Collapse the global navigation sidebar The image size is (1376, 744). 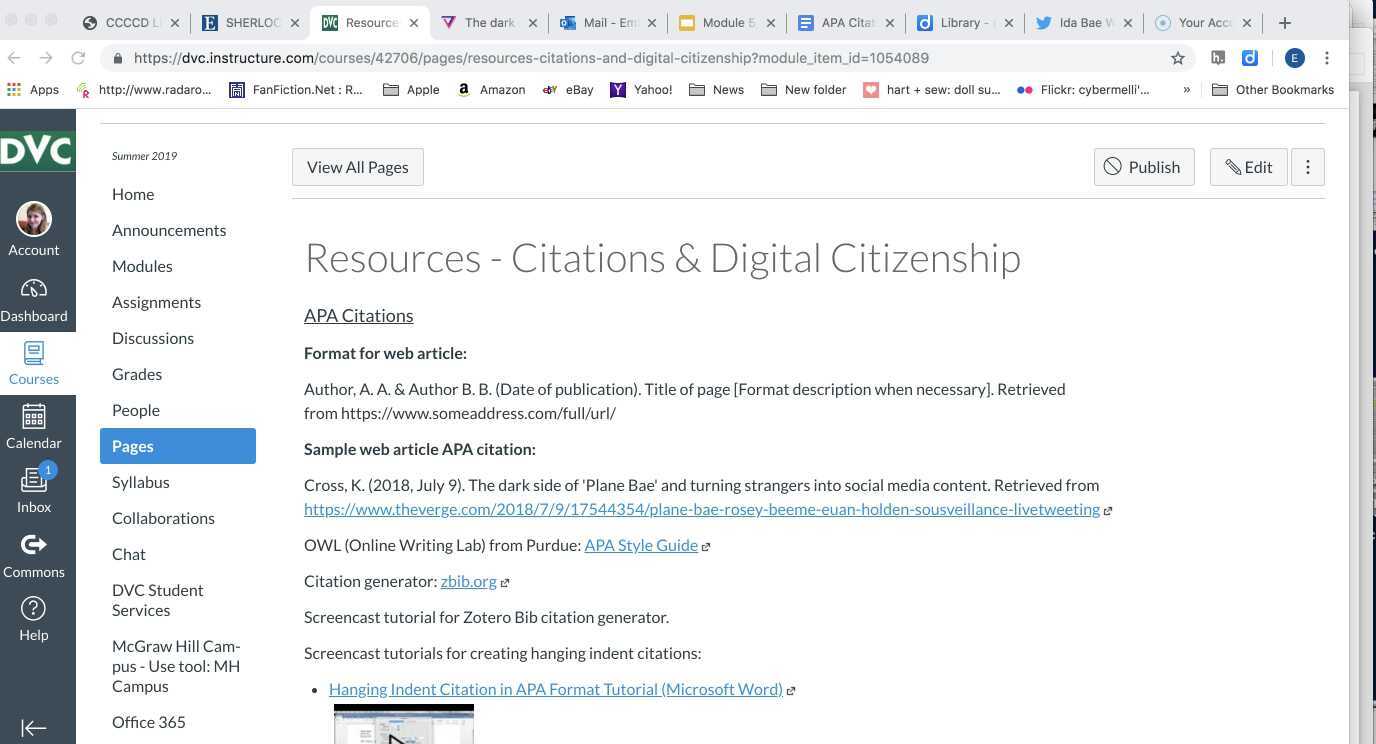pos(33,727)
